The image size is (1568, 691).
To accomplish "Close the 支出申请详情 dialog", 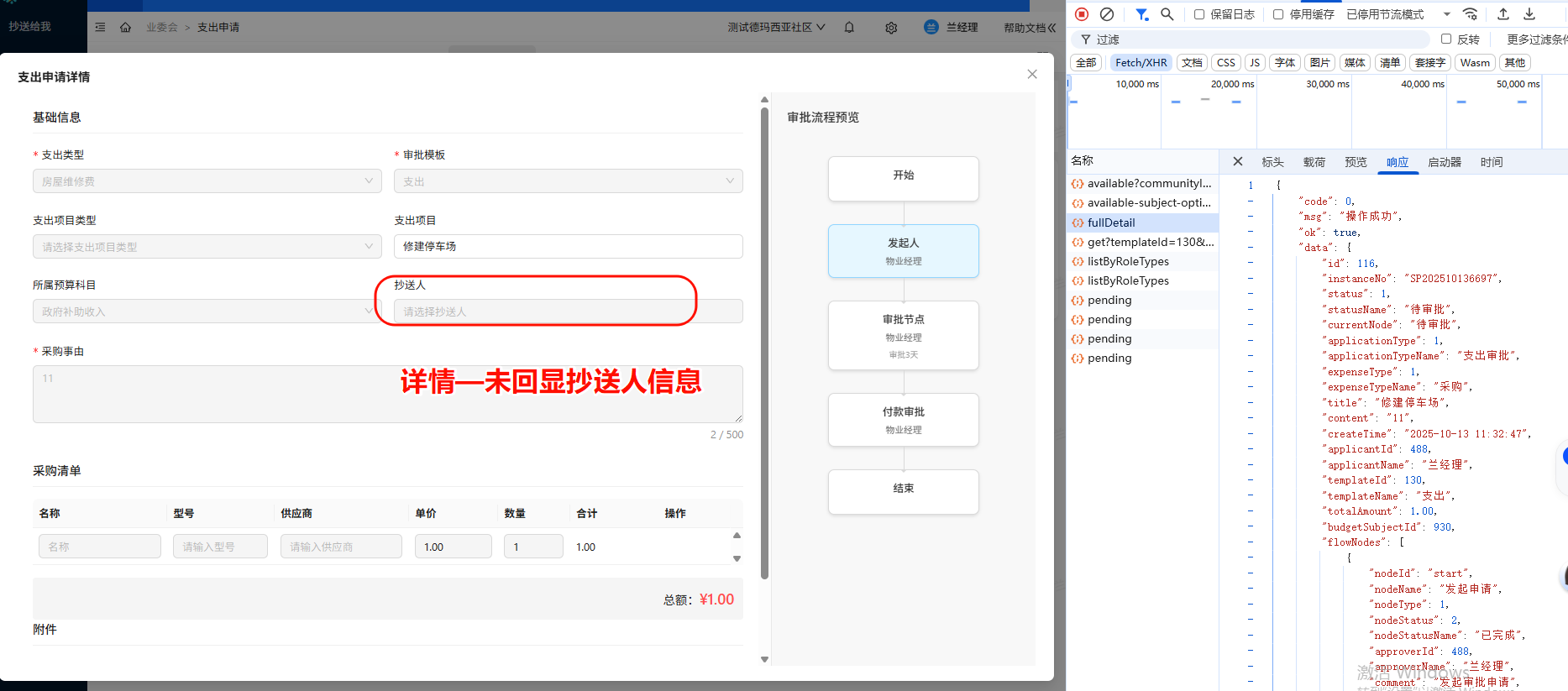I will [1032, 74].
